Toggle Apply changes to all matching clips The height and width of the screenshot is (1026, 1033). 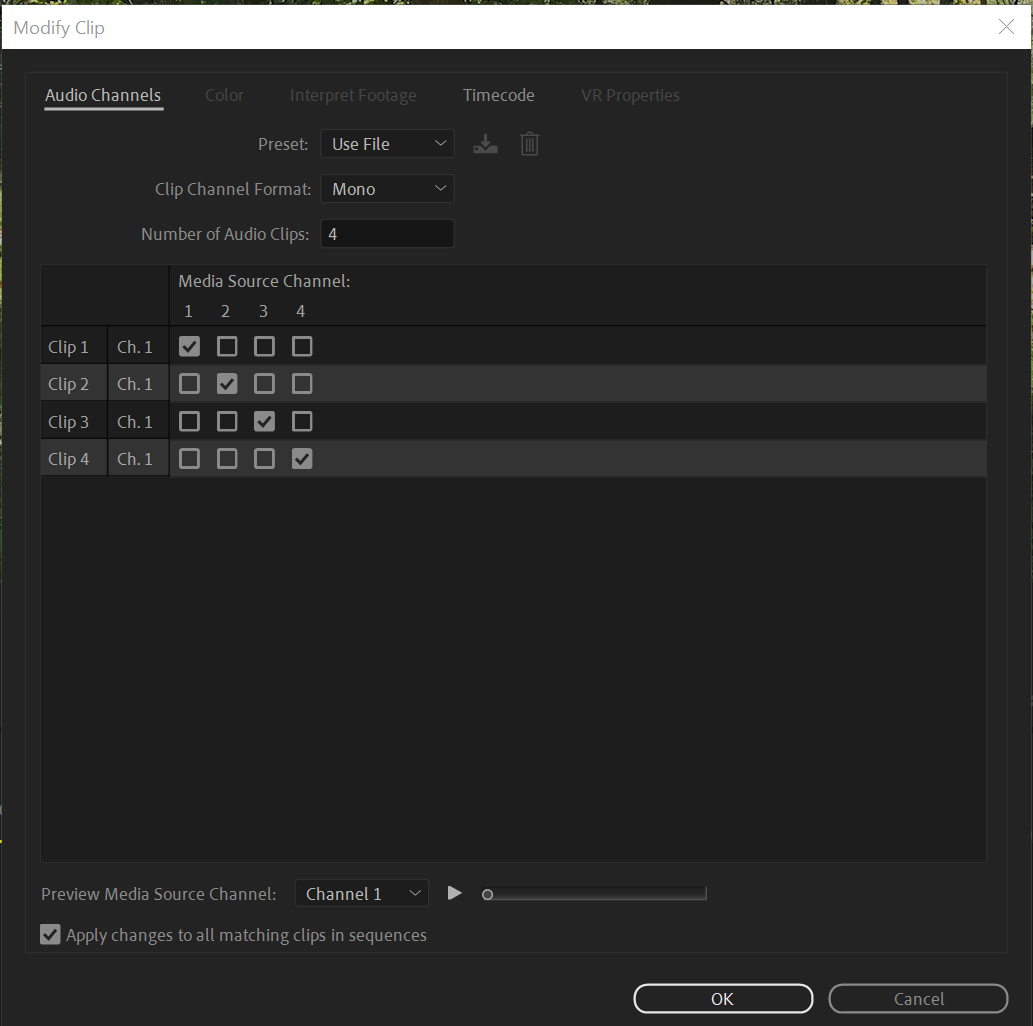tap(50, 934)
